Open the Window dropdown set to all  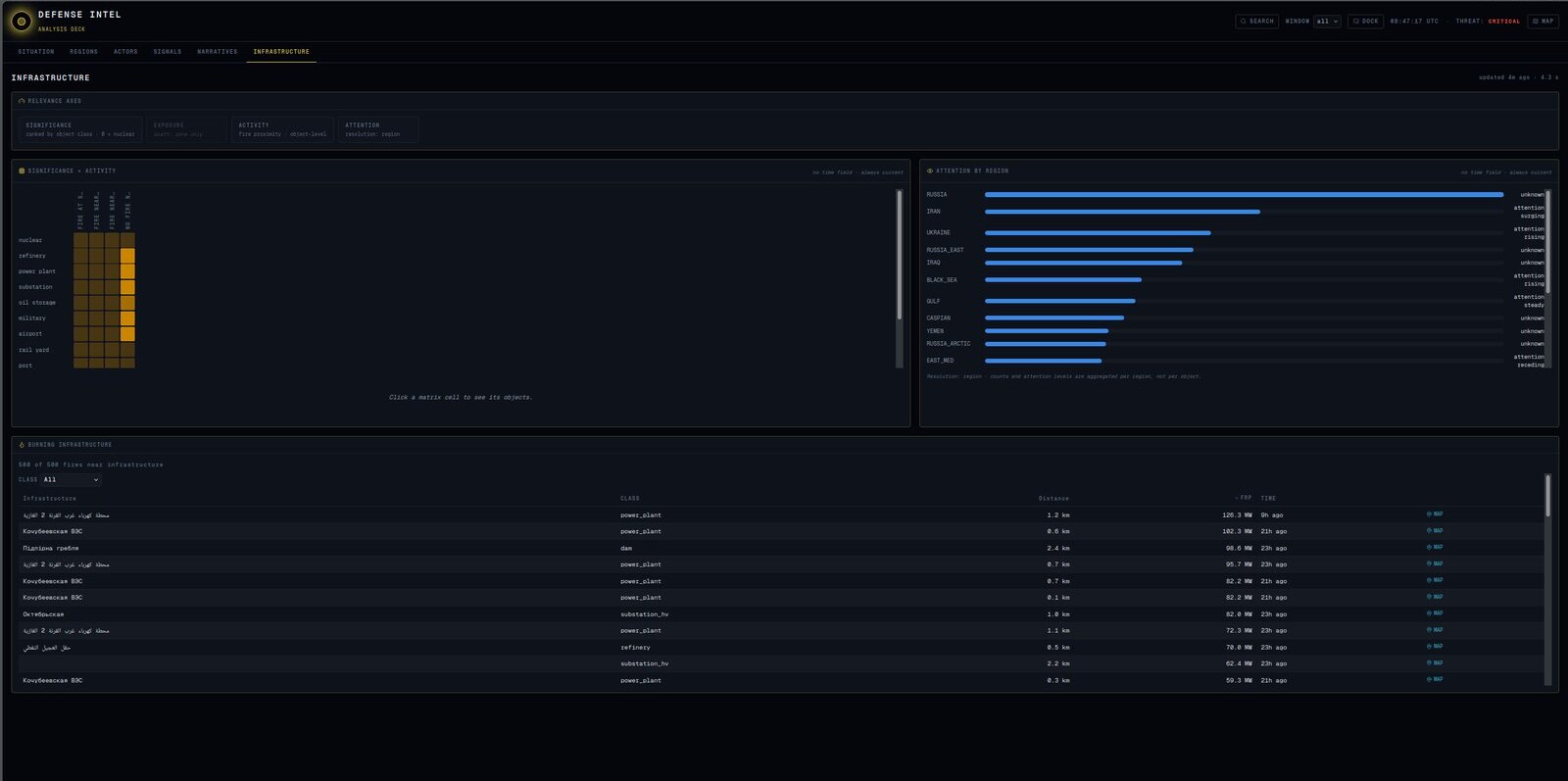coord(1327,22)
